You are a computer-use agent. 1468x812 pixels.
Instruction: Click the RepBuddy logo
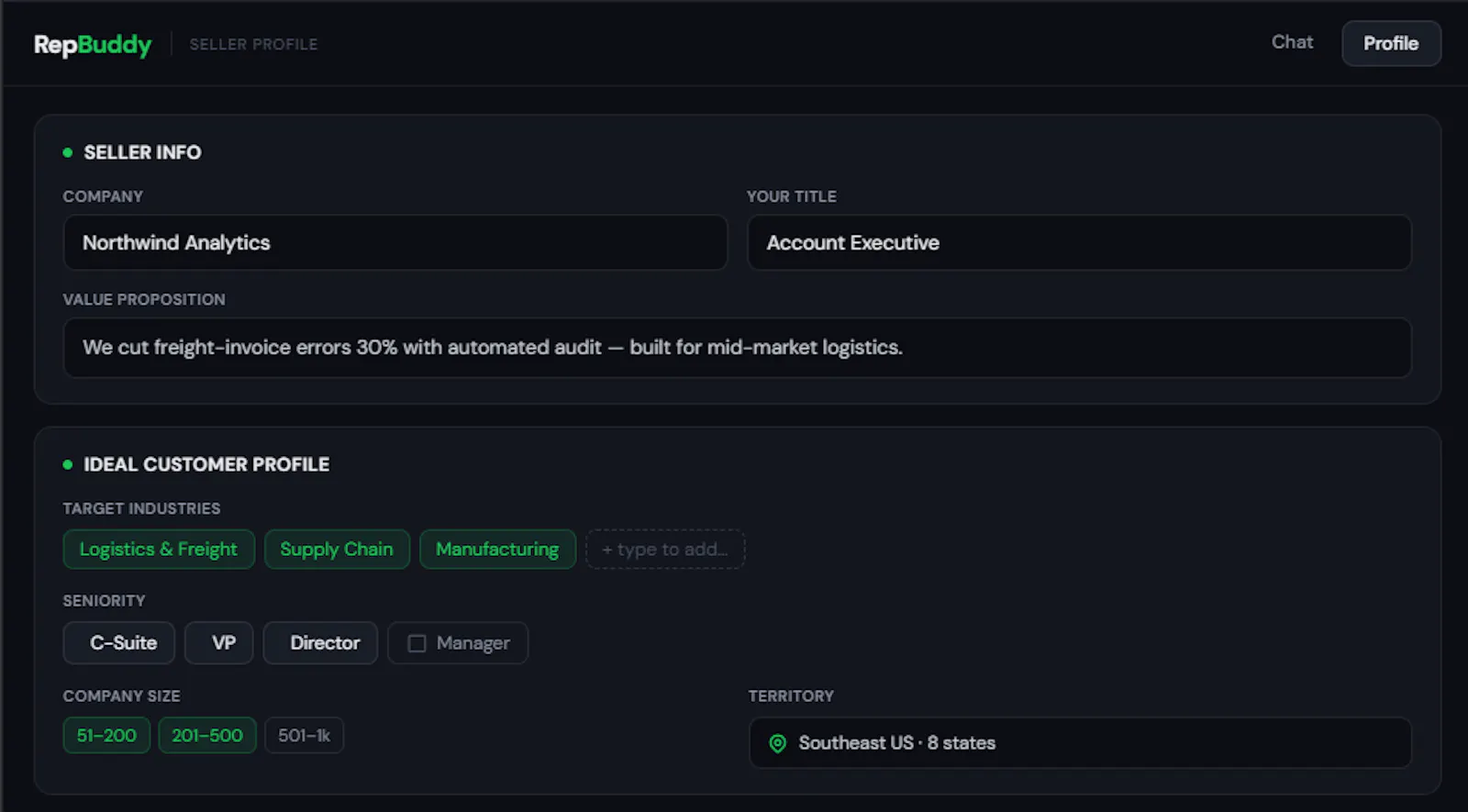click(93, 44)
